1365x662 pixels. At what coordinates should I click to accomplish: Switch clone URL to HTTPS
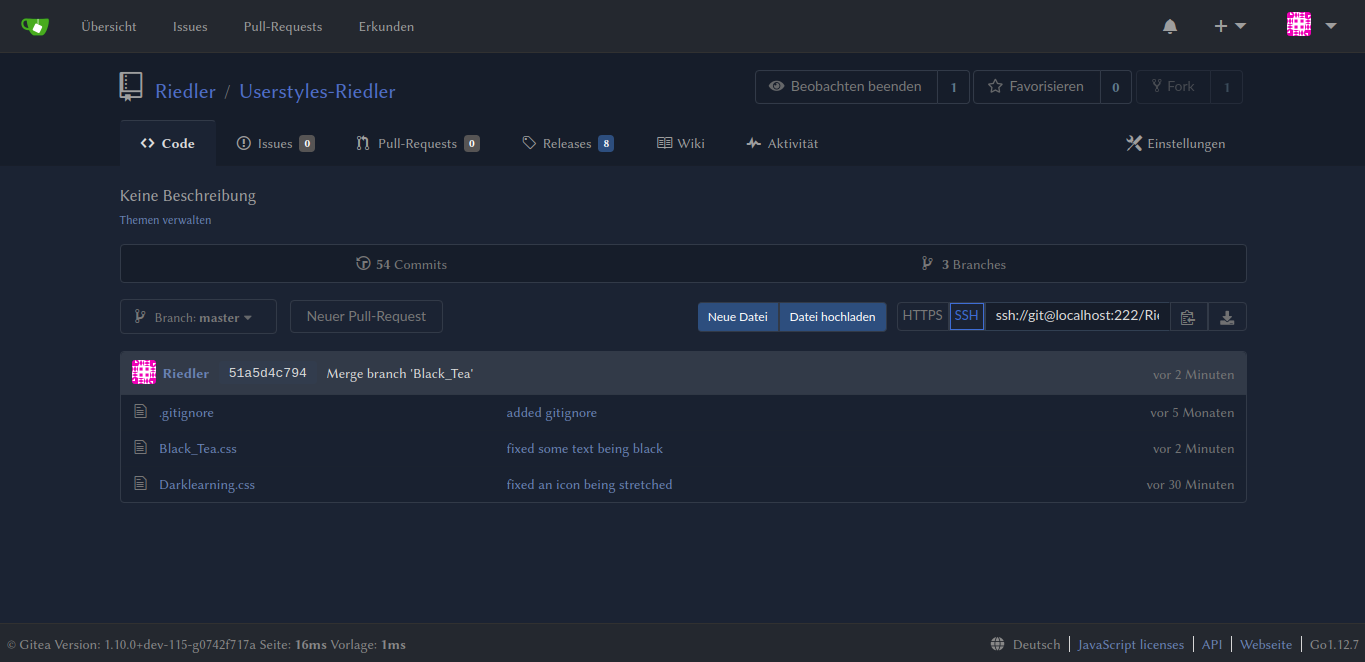(x=922, y=316)
